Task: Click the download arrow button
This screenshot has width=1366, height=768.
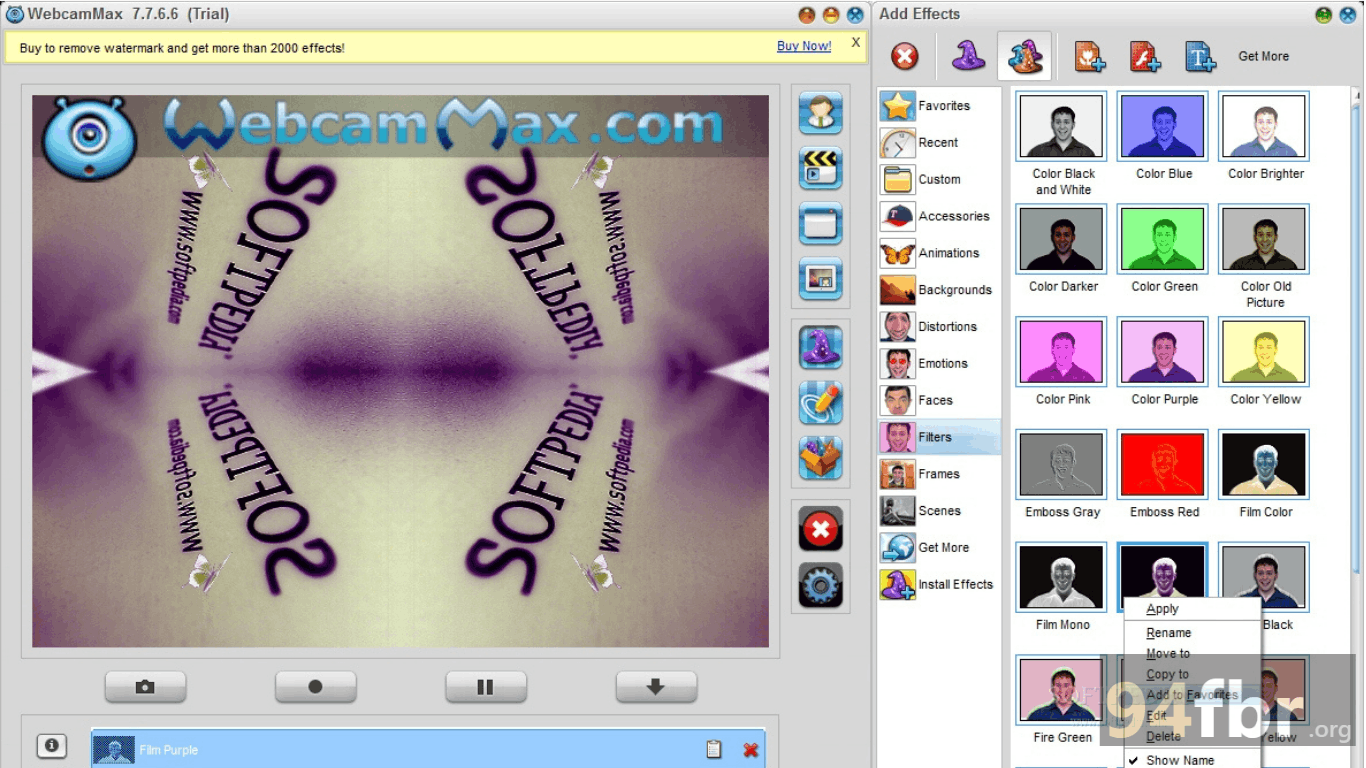Action: pyautogui.click(x=655, y=687)
